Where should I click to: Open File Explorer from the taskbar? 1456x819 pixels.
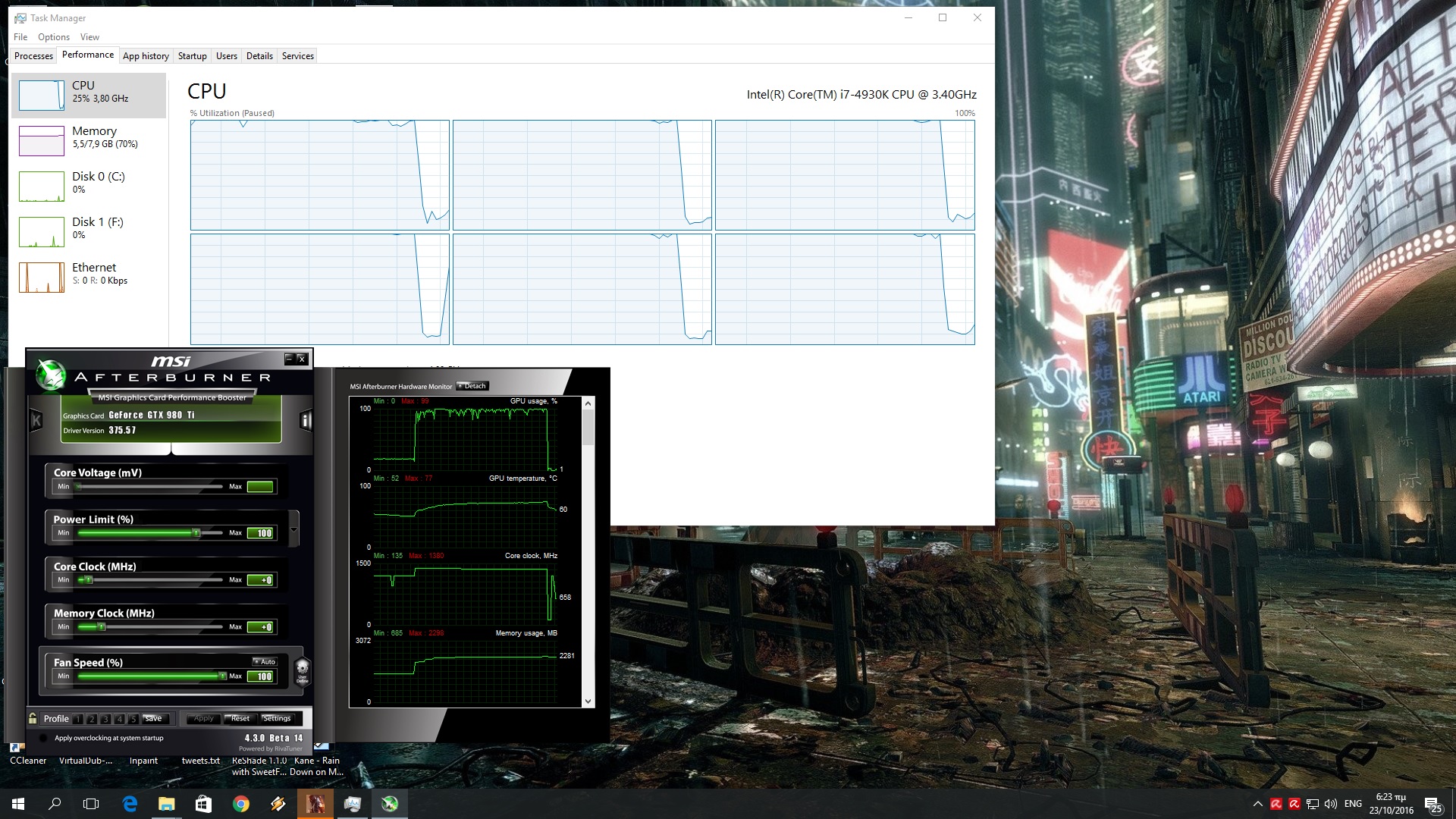click(x=167, y=804)
